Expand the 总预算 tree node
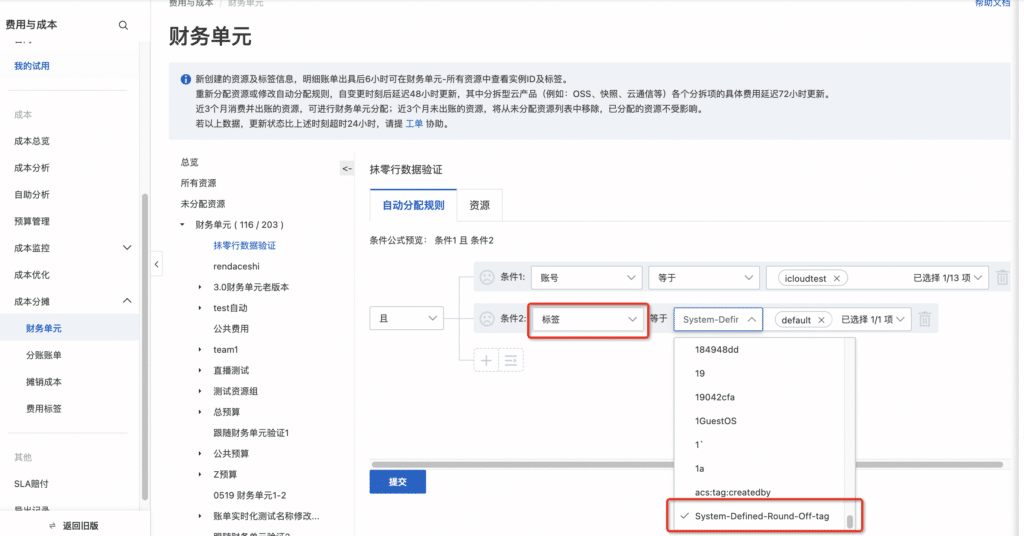 200,412
